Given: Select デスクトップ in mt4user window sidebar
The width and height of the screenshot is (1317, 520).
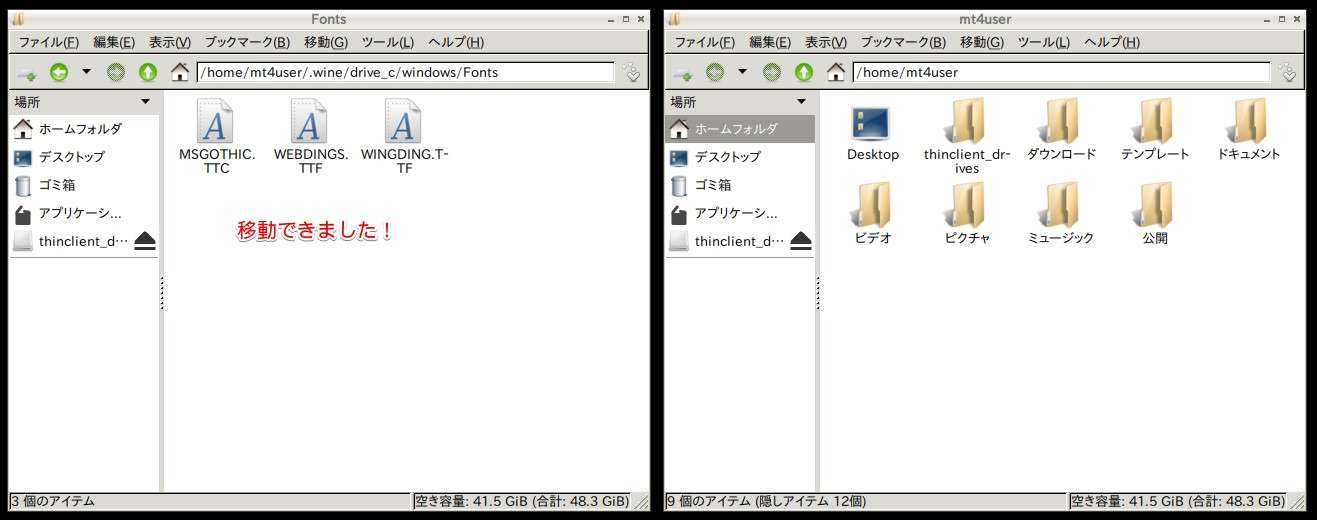Looking at the screenshot, I should coord(740,157).
